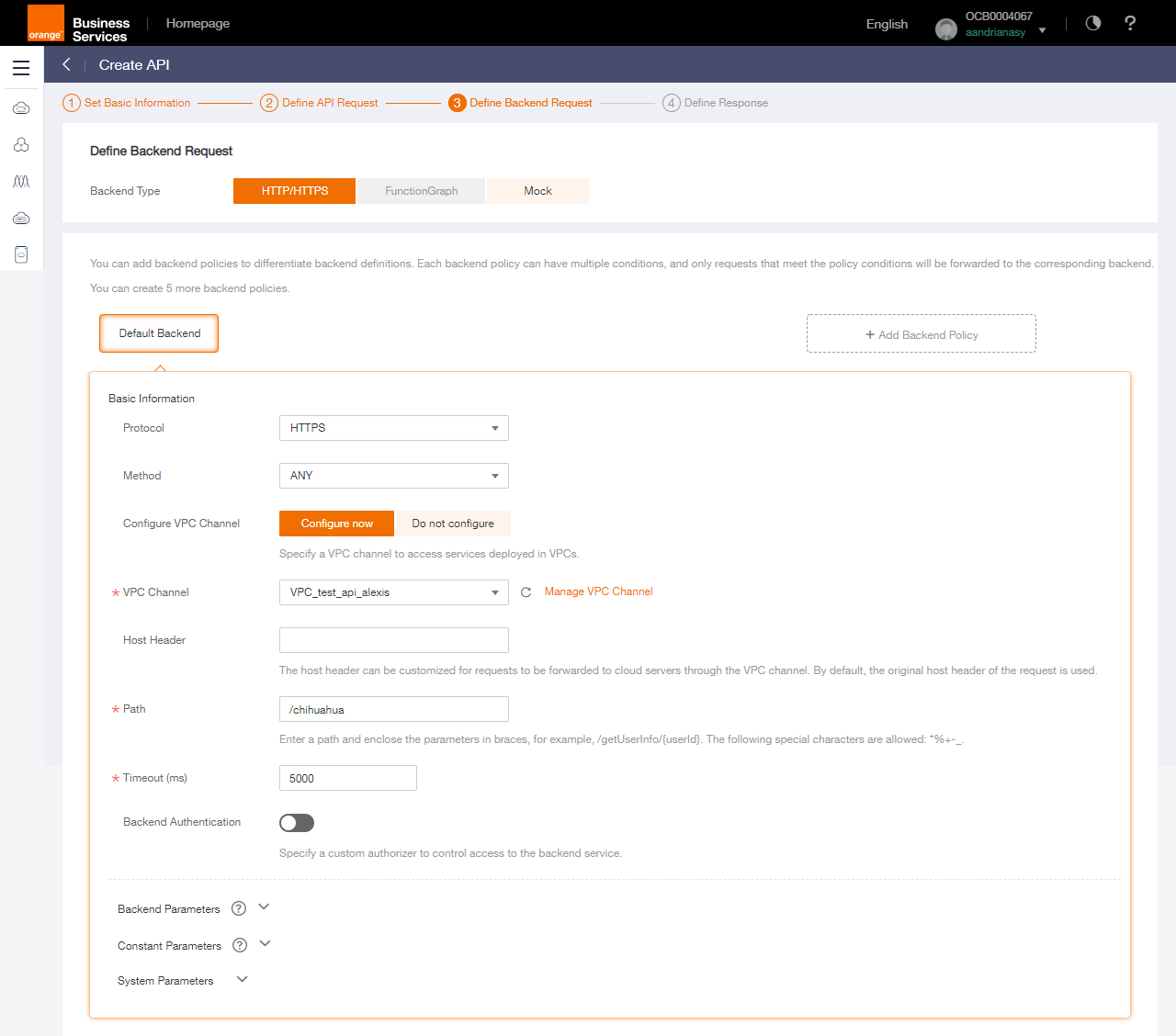
Task: Select the Default Backend tab
Action: (x=159, y=333)
